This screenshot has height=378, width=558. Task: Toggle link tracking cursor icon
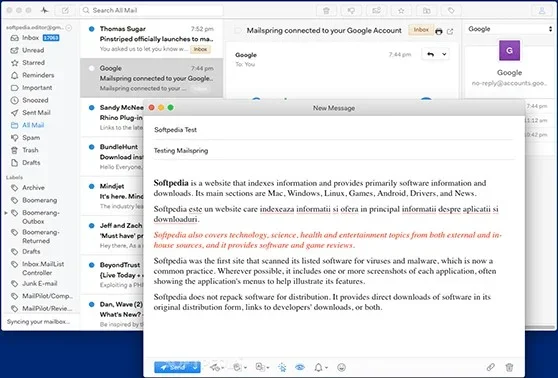(x=282, y=367)
